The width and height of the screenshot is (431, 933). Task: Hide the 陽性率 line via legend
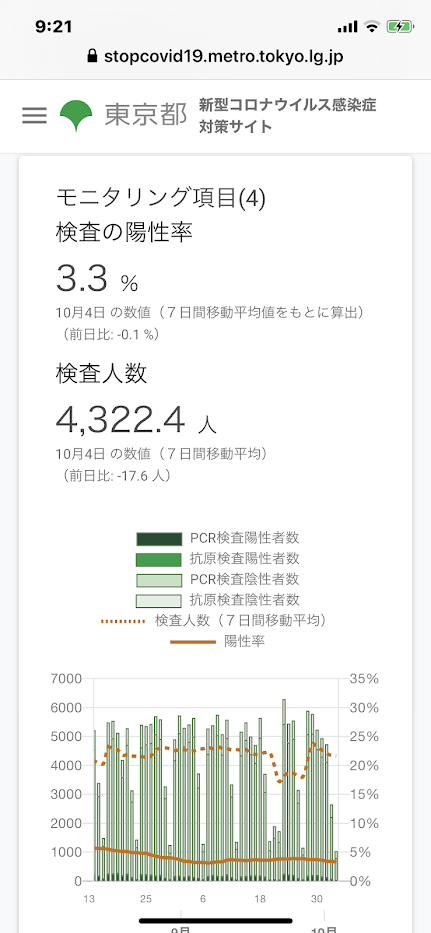(217, 641)
